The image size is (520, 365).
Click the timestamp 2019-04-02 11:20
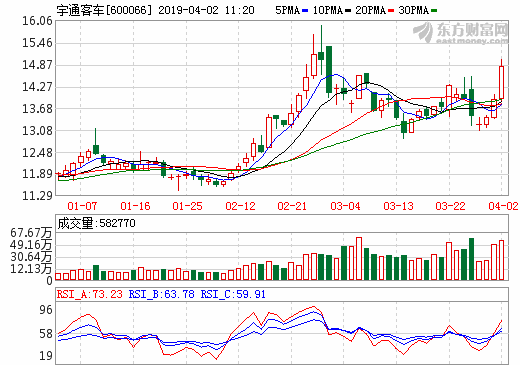206,10
